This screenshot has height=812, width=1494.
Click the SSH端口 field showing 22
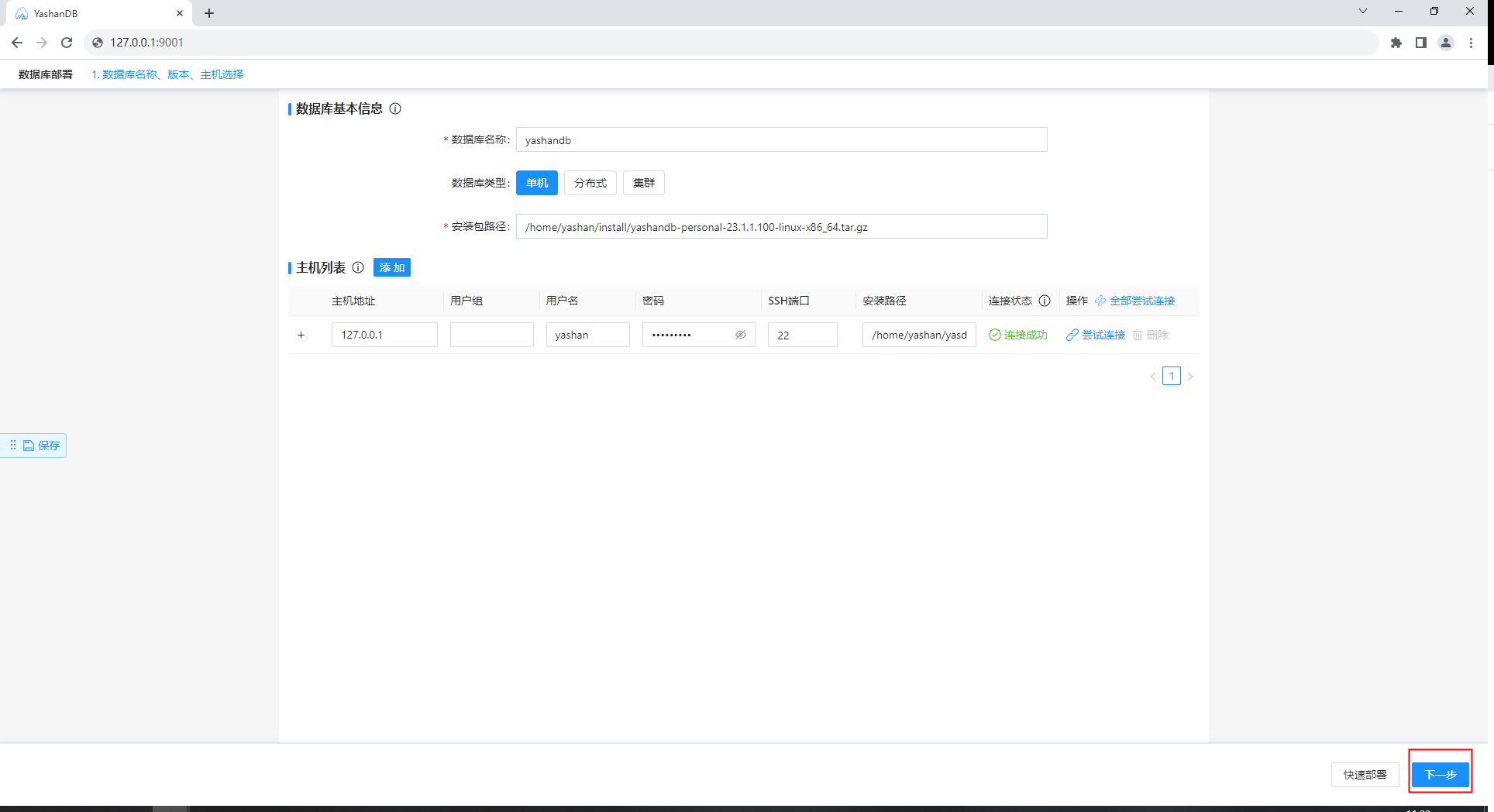[x=803, y=335]
